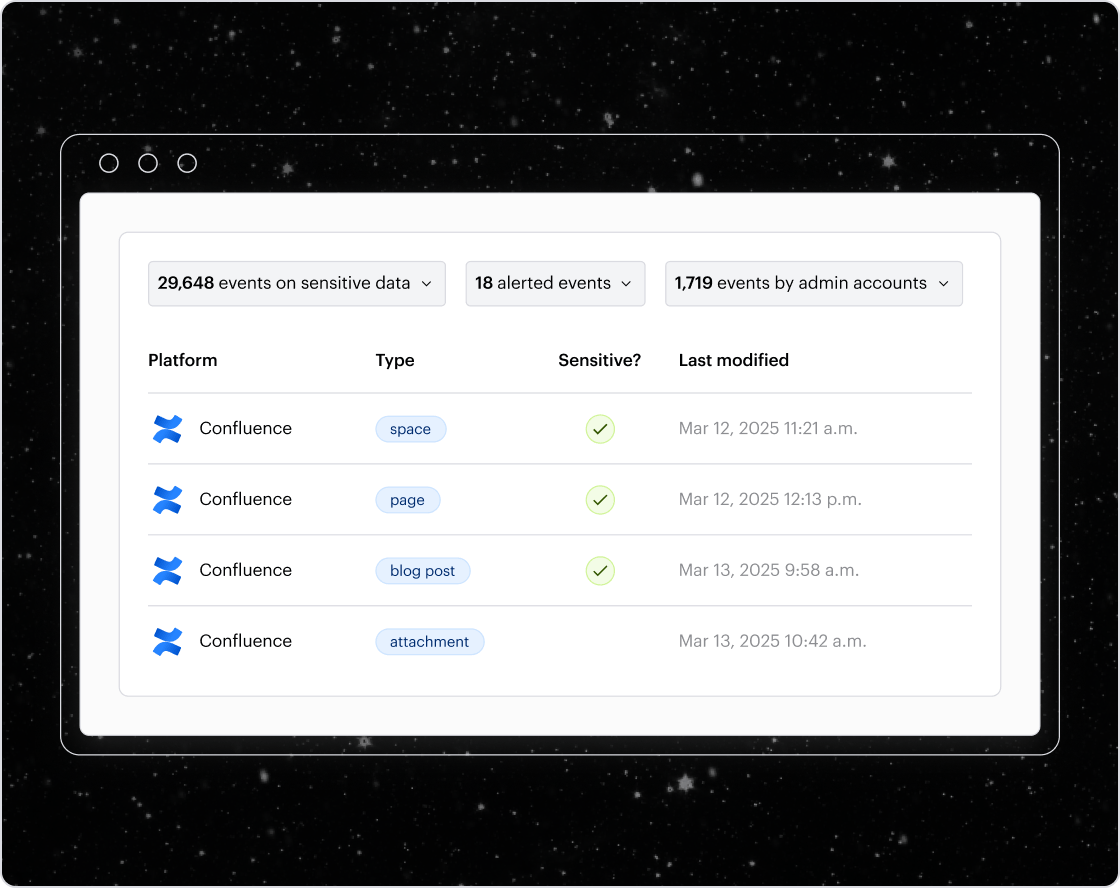Click the green sensitive checkmark for the space row

(600, 428)
